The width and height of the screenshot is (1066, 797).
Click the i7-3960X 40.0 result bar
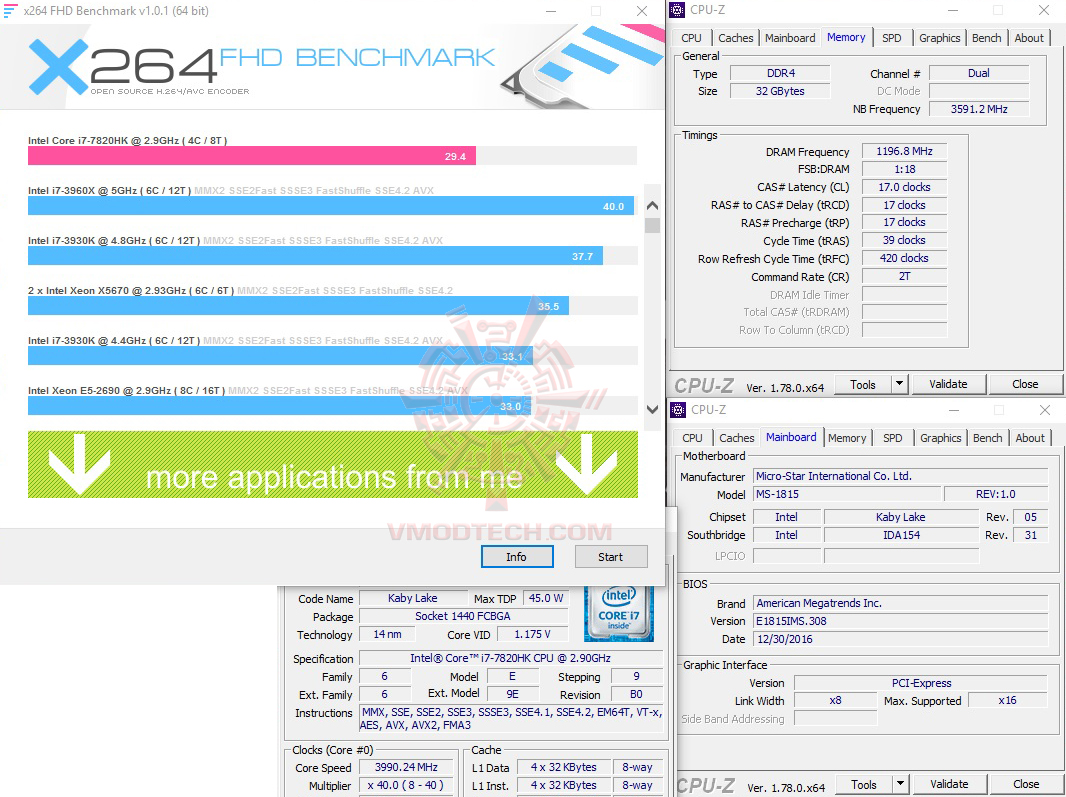[331, 206]
